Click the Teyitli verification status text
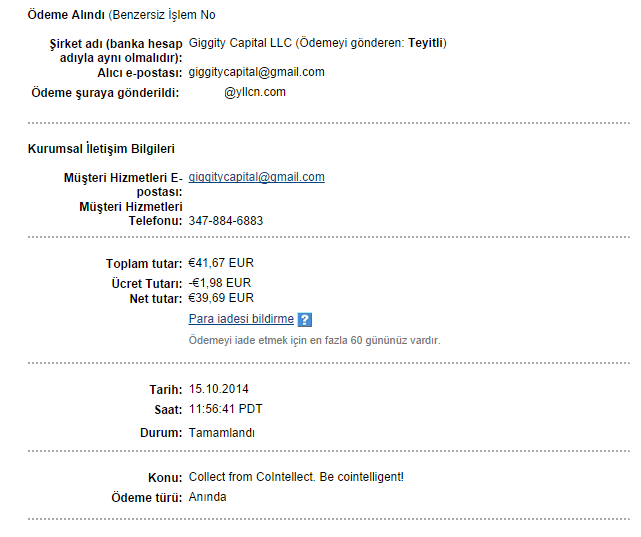 pyautogui.click(x=426, y=43)
